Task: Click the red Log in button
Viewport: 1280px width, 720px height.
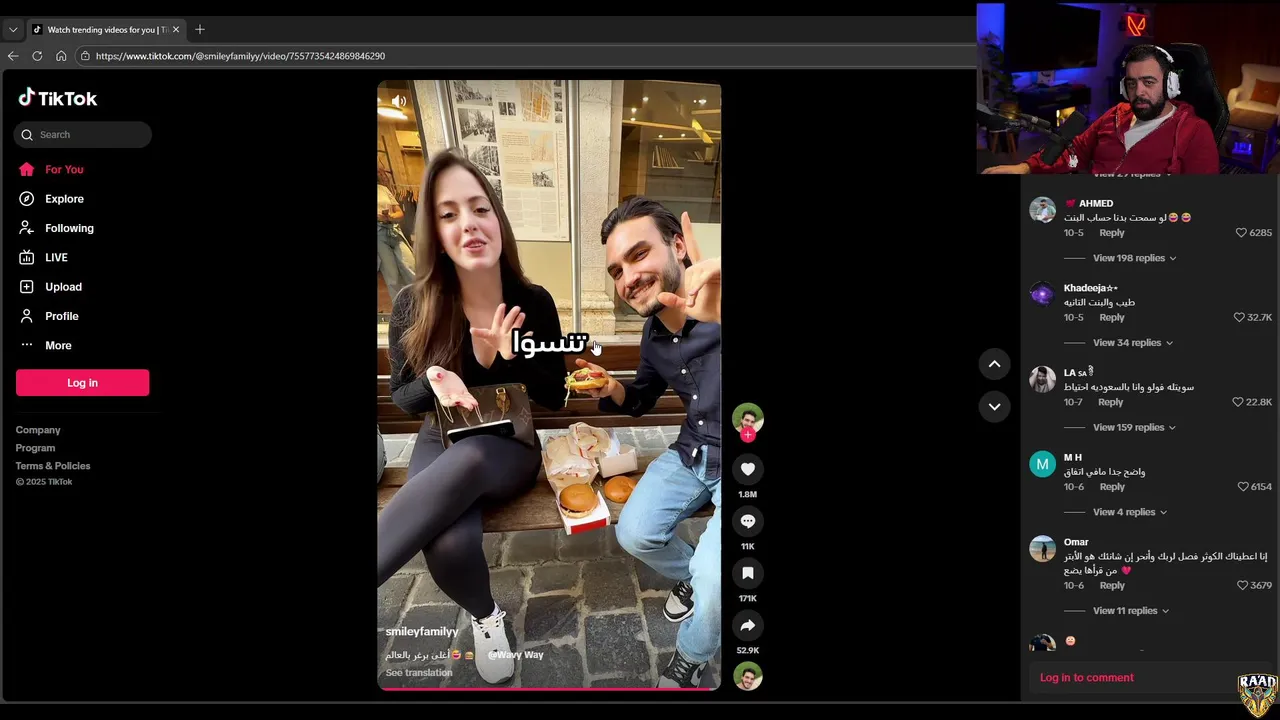Action: click(x=82, y=382)
